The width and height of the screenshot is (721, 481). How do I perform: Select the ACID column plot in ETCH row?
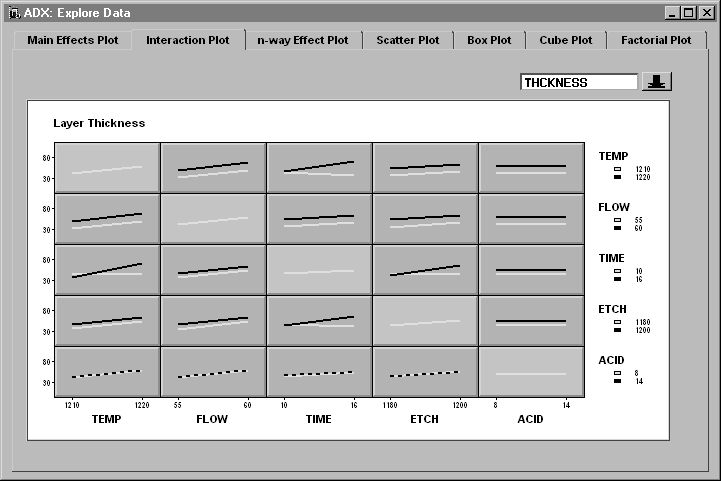[x=531, y=321]
